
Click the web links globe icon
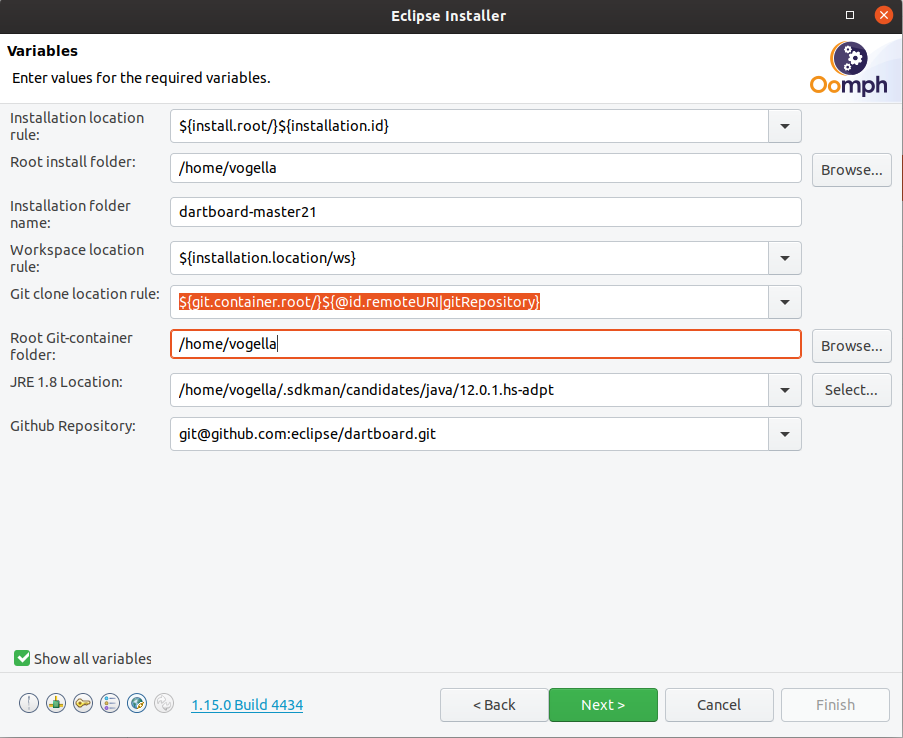[137, 703]
